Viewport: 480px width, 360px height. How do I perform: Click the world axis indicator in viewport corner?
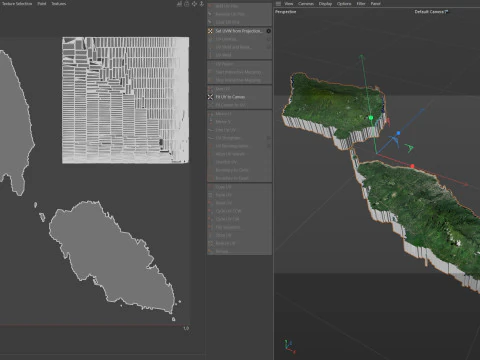pos(289,347)
